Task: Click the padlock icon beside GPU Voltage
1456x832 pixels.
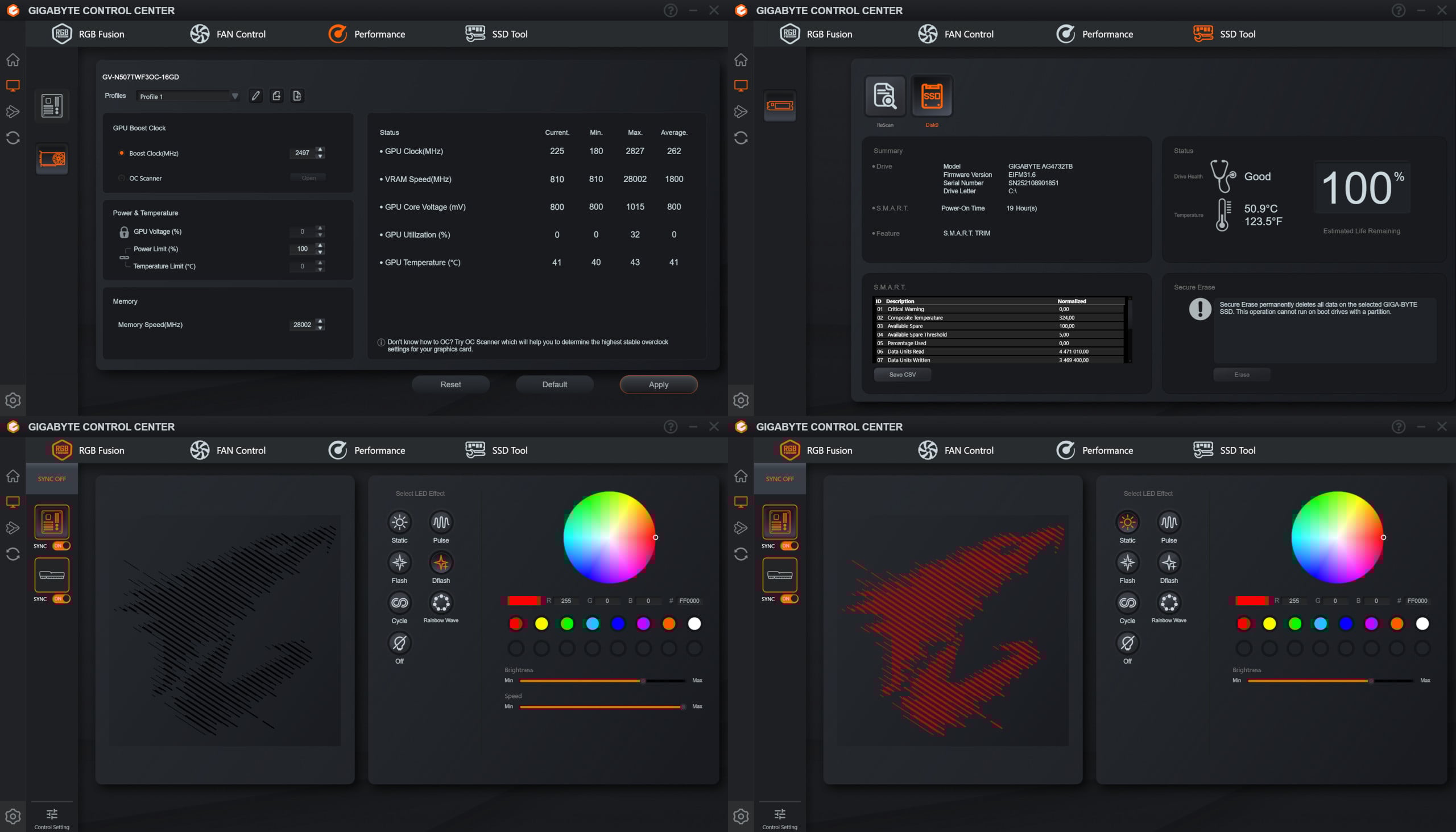Action: [x=124, y=232]
